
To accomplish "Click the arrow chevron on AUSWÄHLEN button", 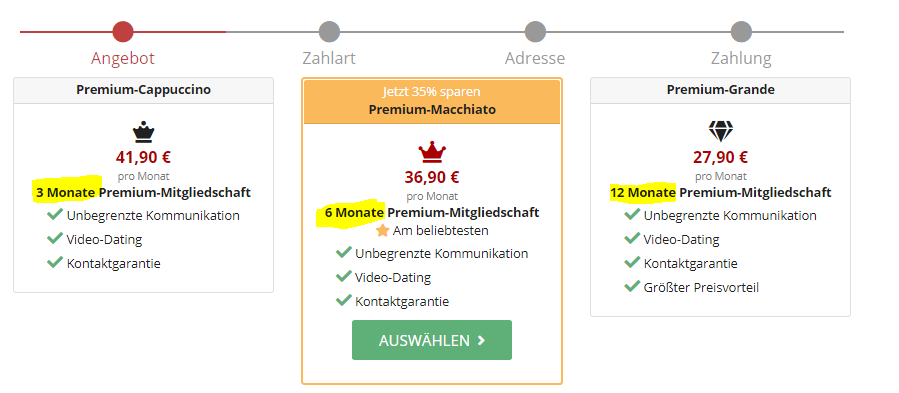I will pos(481,341).
